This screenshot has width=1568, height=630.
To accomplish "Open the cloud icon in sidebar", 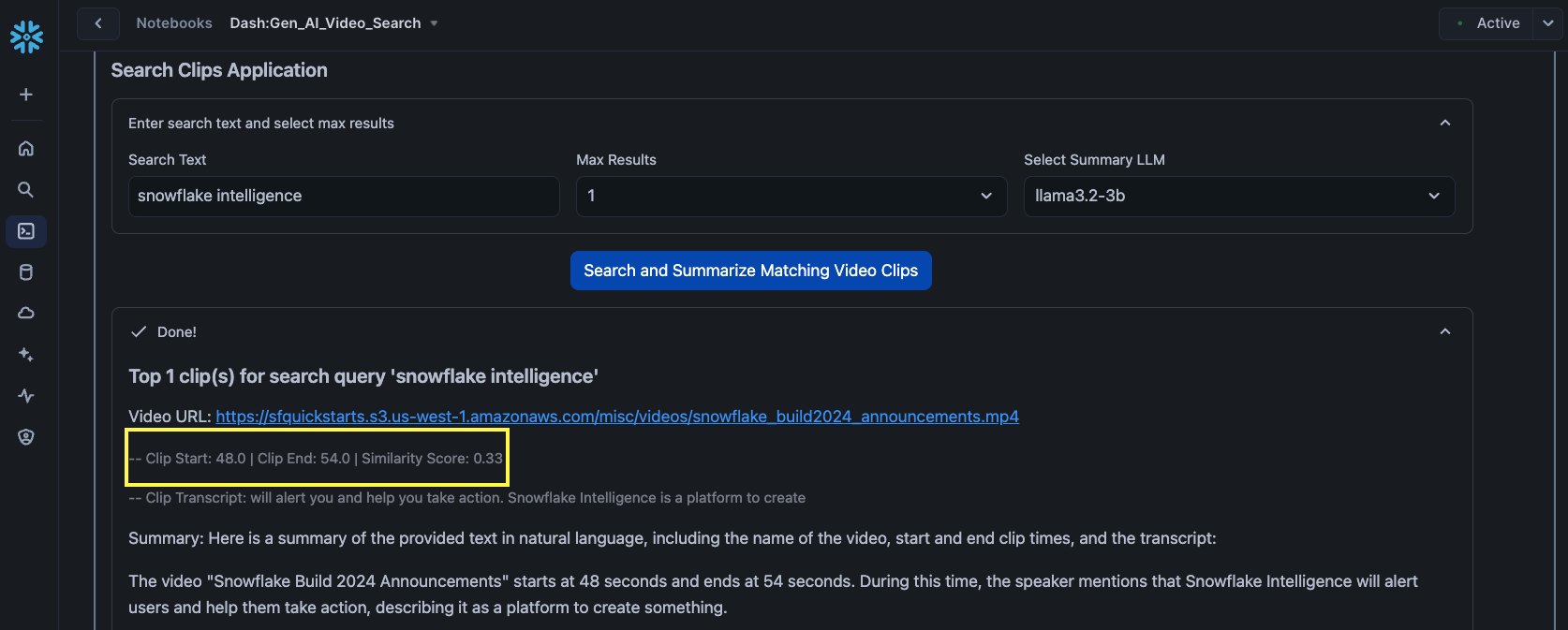I will [x=26, y=313].
